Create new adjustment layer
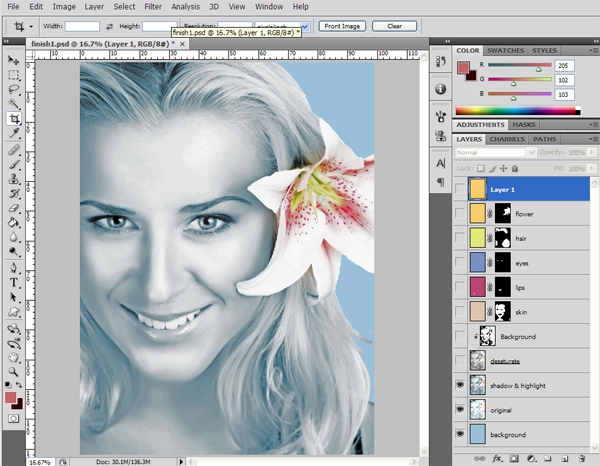Image resolution: width=600 pixels, height=466 pixels. point(531,458)
